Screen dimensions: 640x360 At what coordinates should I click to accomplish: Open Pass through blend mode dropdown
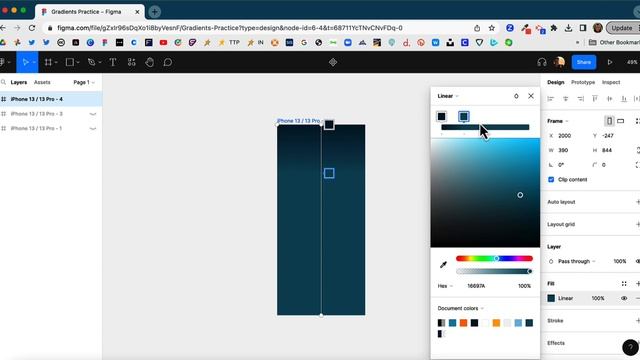[576, 261]
